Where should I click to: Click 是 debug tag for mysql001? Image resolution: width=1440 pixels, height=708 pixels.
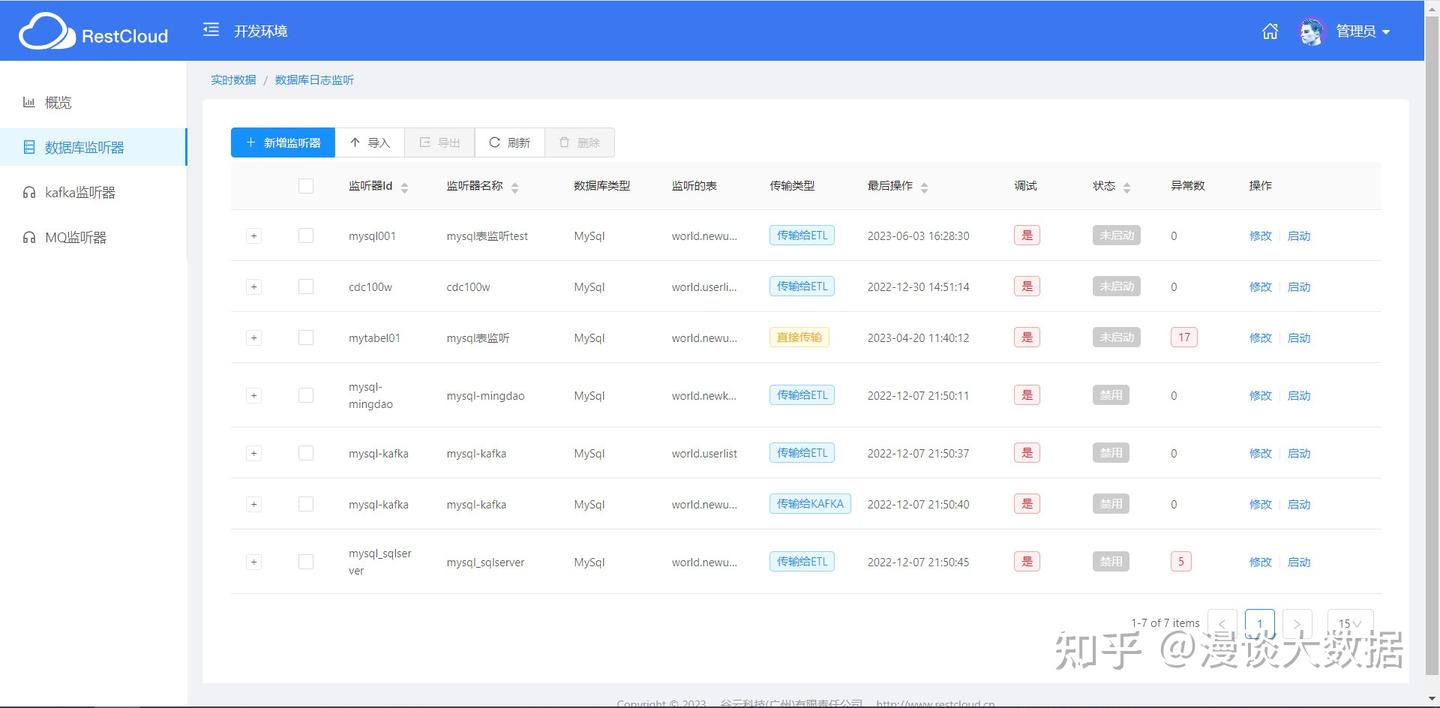coord(1026,235)
